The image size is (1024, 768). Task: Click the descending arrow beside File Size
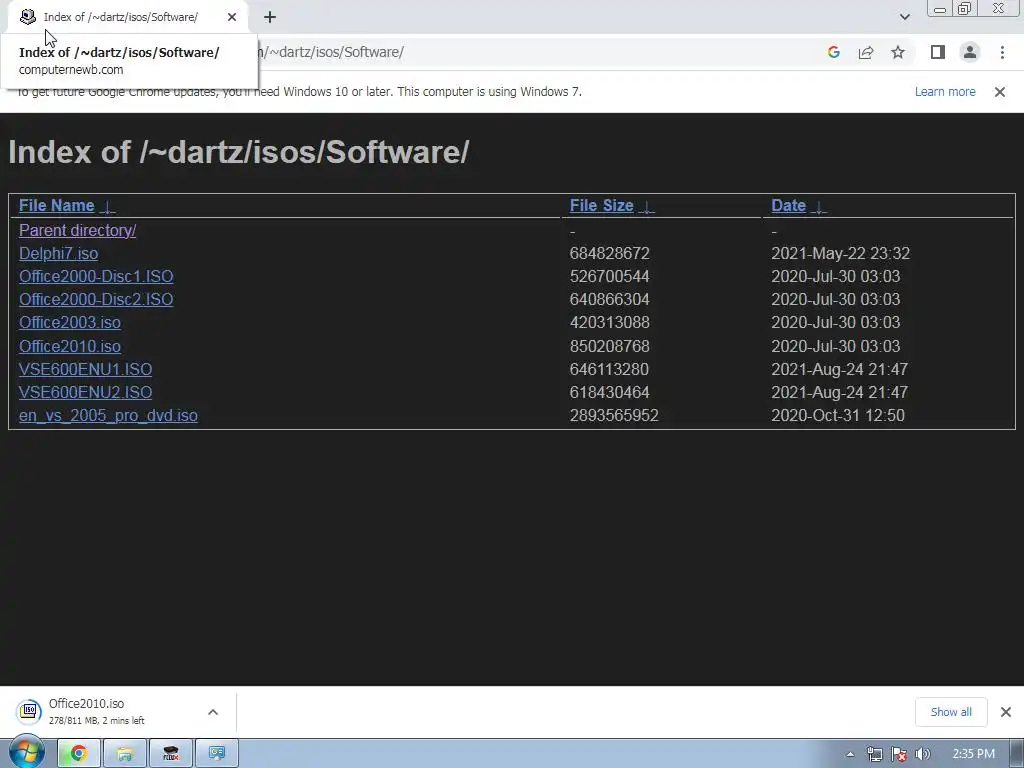coord(646,207)
